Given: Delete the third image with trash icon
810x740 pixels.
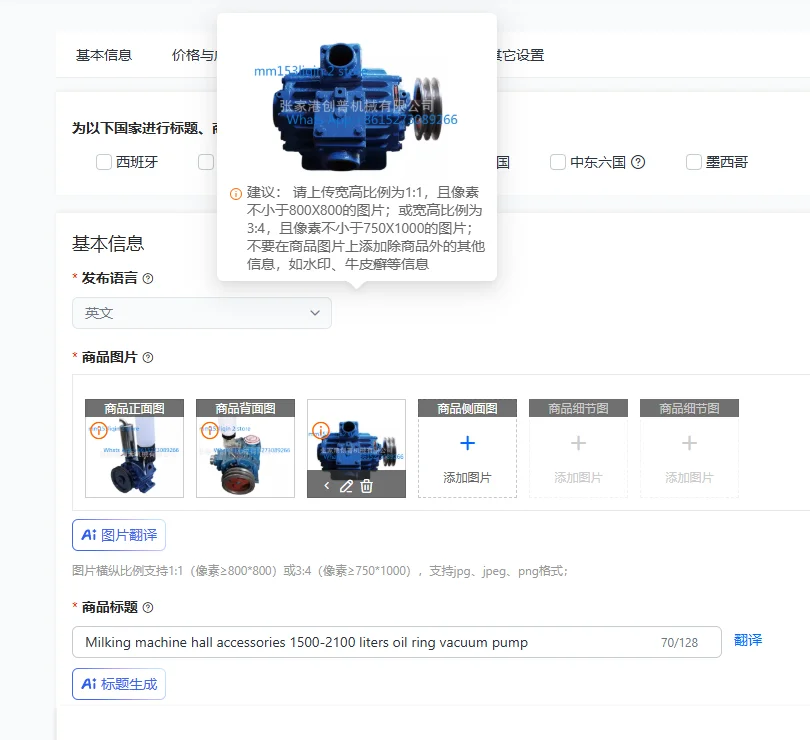Looking at the screenshot, I should pyautogui.click(x=366, y=486).
